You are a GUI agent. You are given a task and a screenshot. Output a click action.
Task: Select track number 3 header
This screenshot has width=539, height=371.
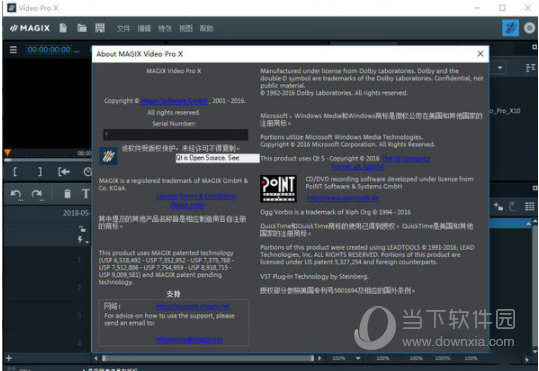(79, 315)
